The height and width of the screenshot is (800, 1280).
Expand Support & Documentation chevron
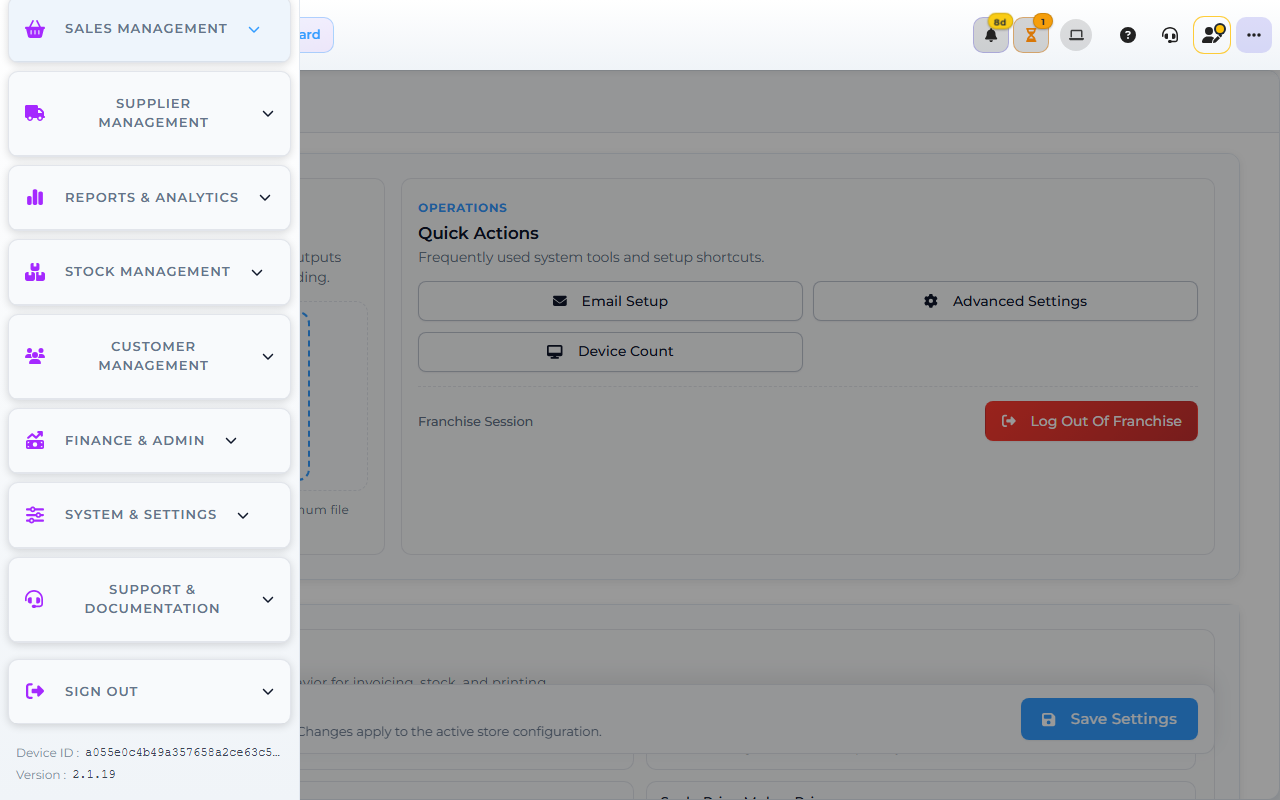(268, 599)
